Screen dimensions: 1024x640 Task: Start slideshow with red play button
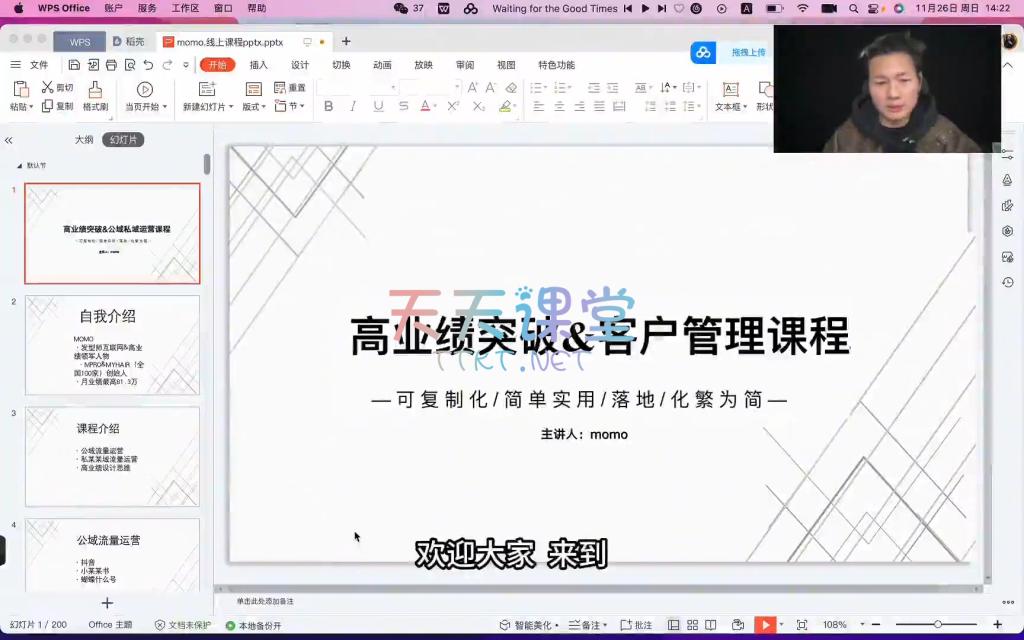[764, 625]
